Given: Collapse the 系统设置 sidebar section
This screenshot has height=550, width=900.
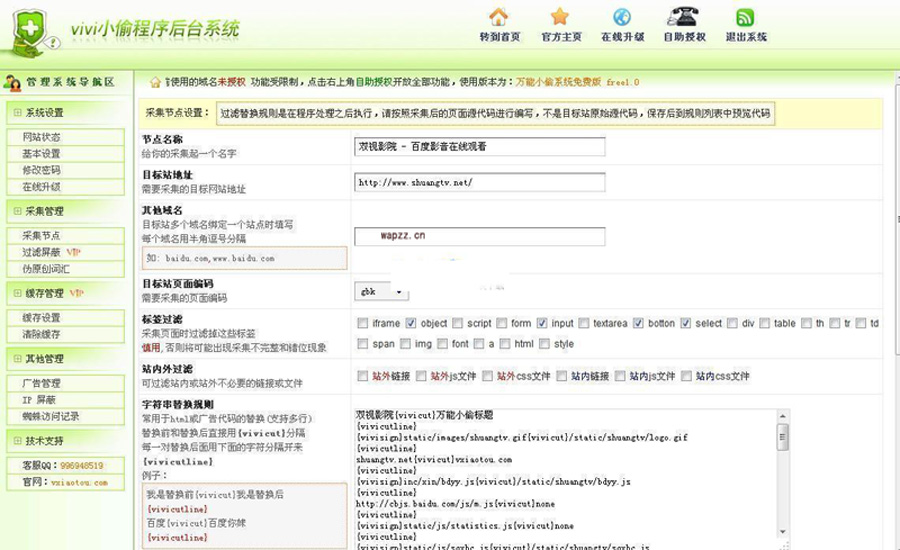Looking at the screenshot, I should (x=14, y=112).
